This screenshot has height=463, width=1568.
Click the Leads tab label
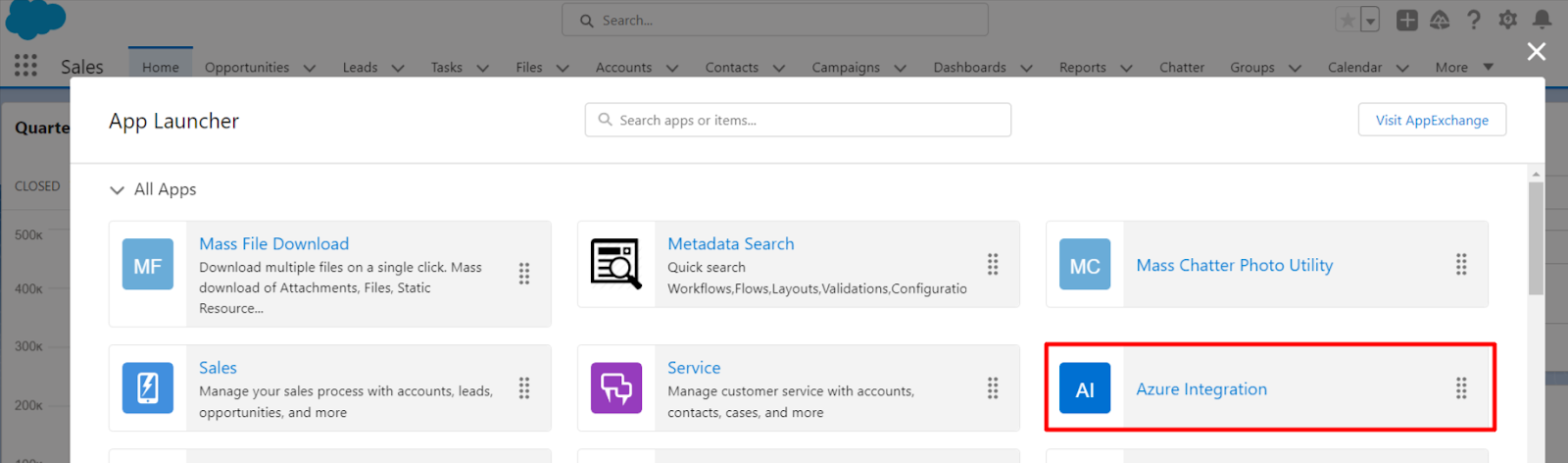[360, 67]
